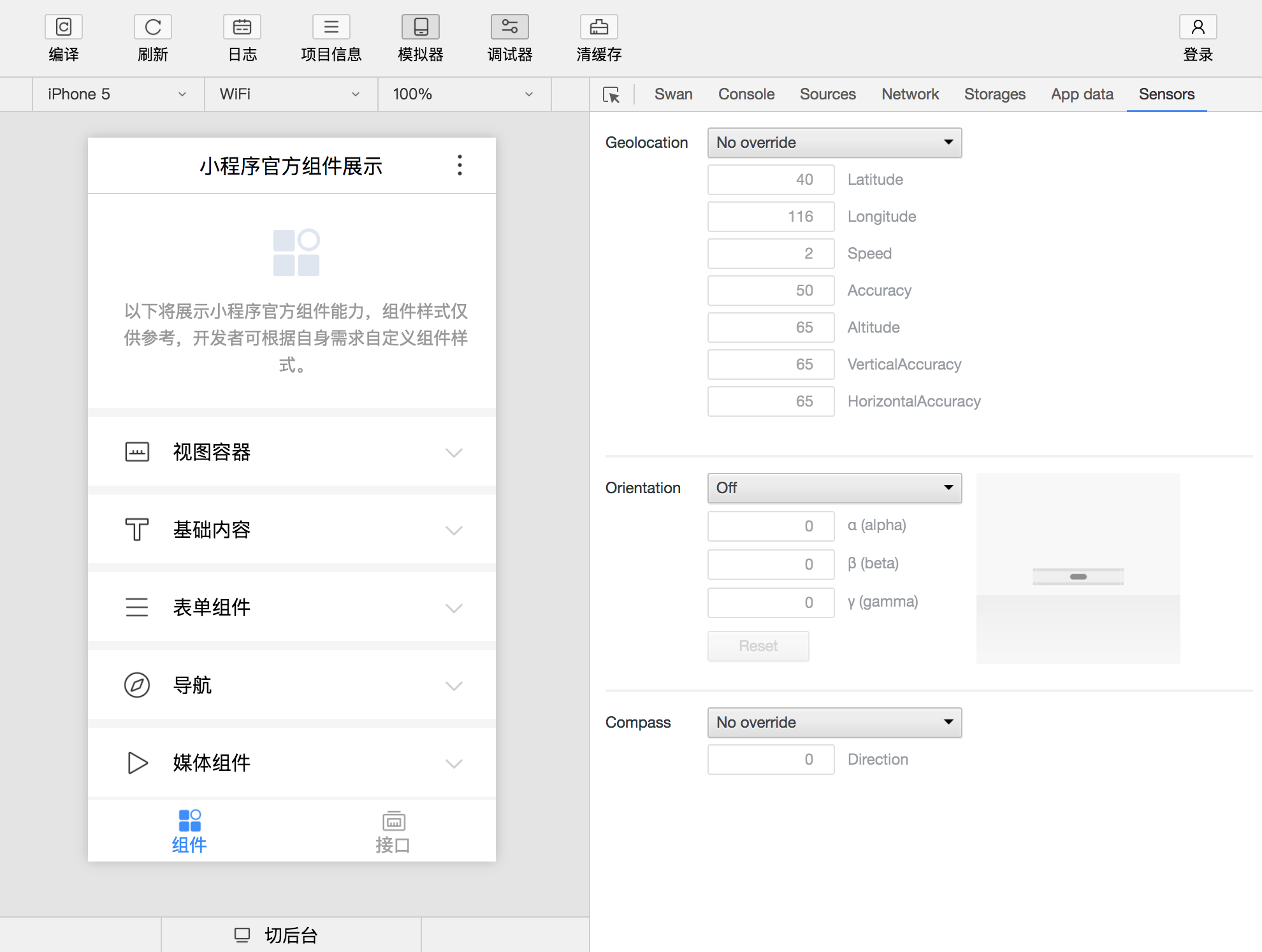Expand the 基础内容 section chevron
Image resolution: width=1262 pixels, height=952 pixels.
(454, 530)
